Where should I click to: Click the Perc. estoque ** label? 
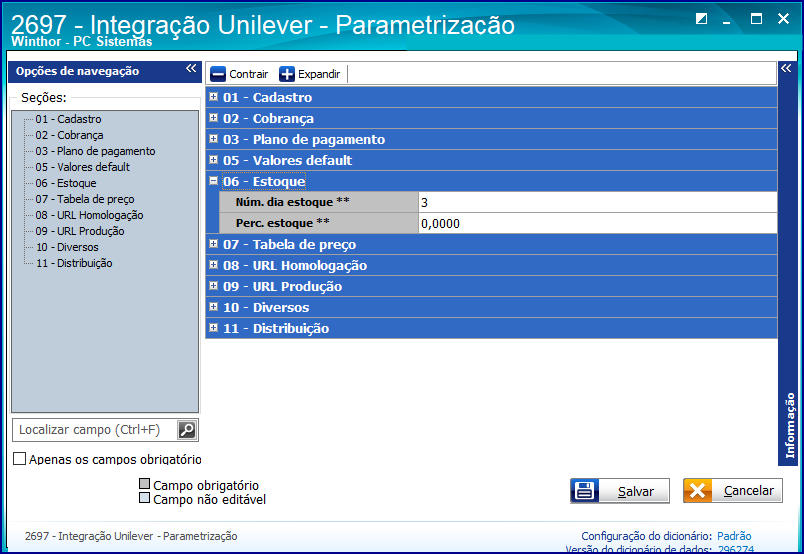coord(283,223)
